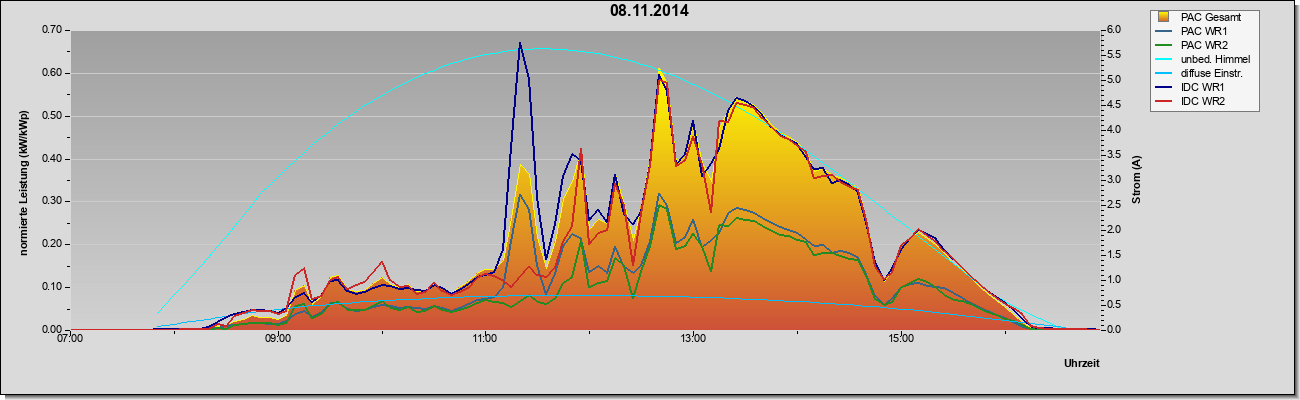Click the 07:00 time axis tick
This screenshot has height=400, width=1300.
pyautogui.click(x=70, y=340)
